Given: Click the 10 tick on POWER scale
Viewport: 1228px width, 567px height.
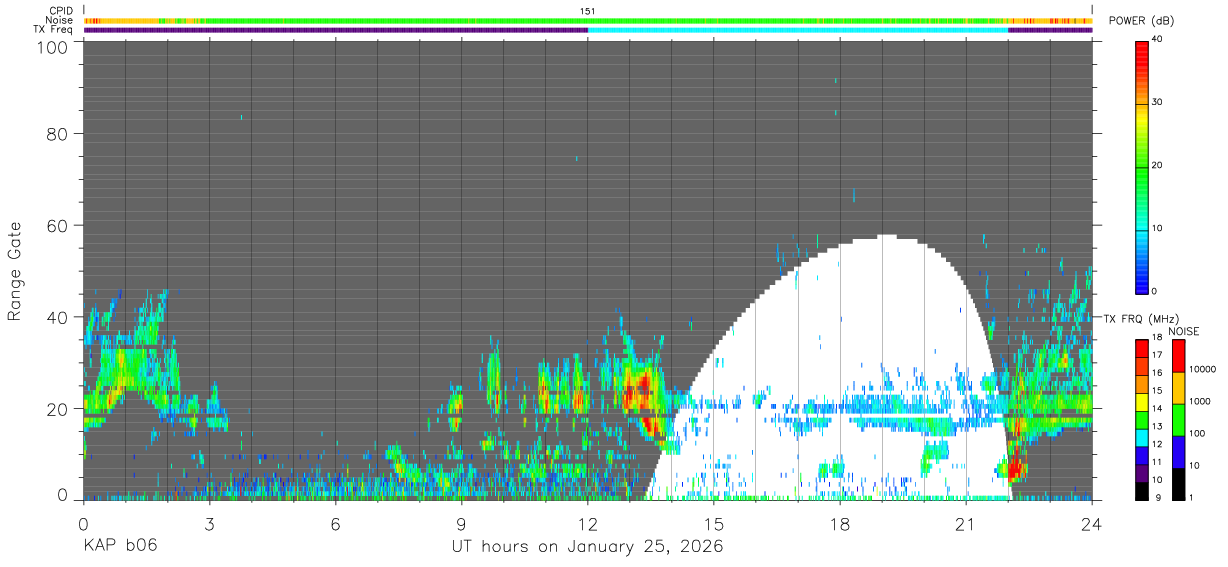Looking at the screenshot, I should pos(1157,228).
